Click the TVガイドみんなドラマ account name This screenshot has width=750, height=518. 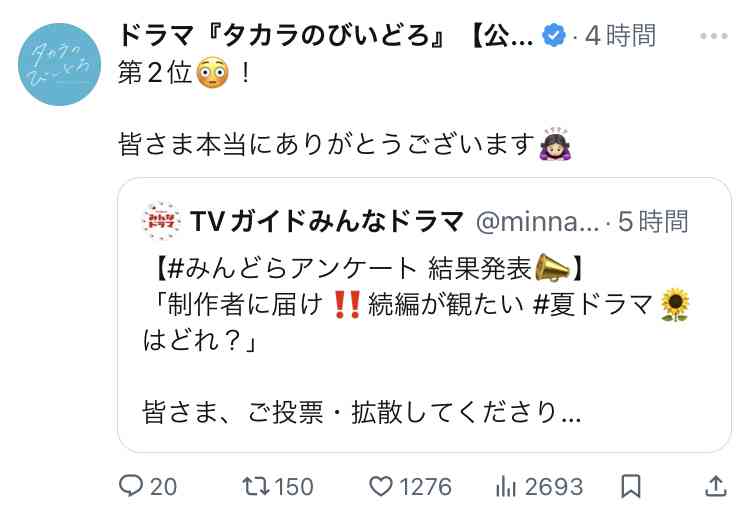327,221
